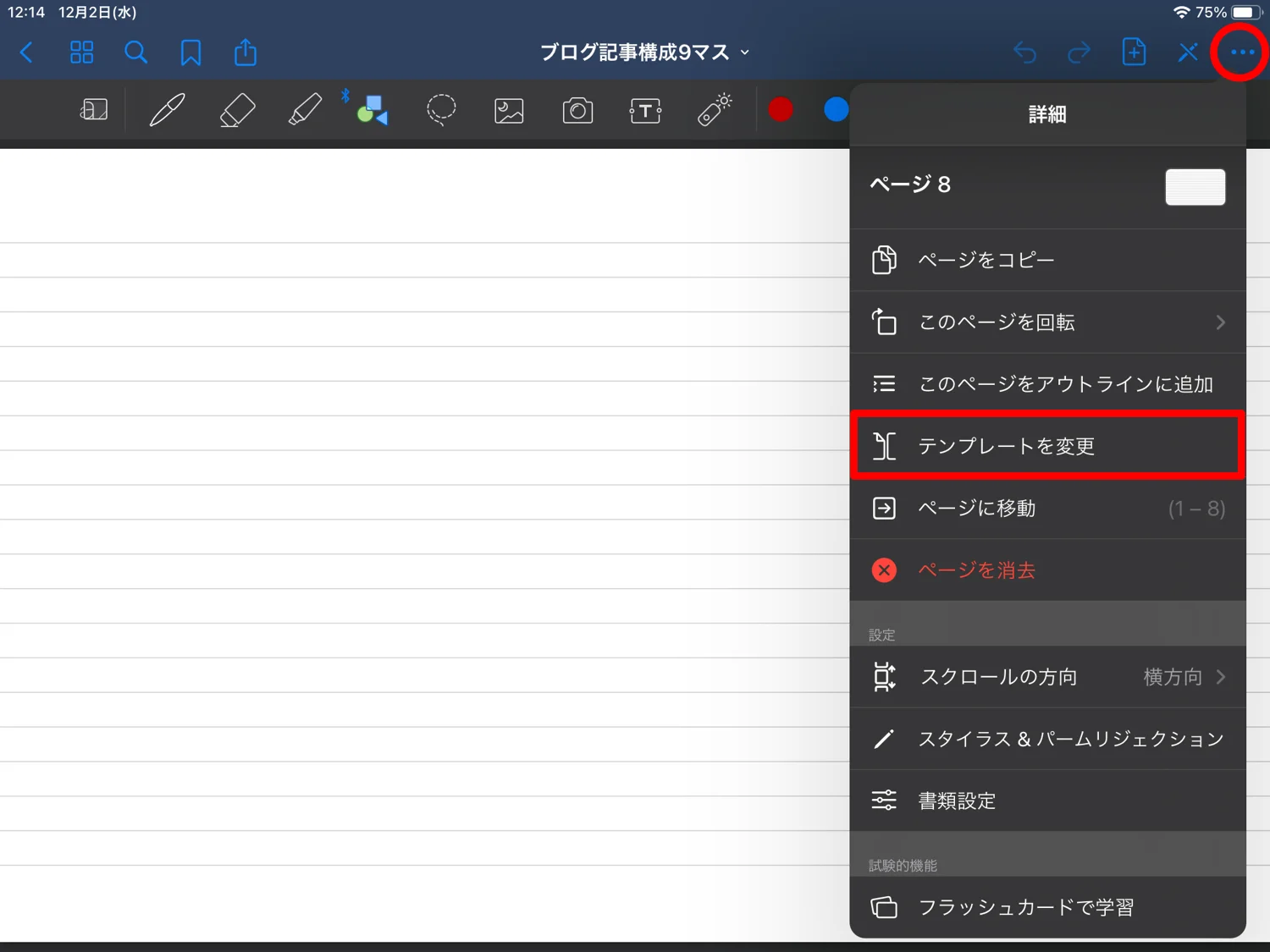Open the camera capture tool
The height and width of the screenshot is (952, 1270).
click(x=577, y=109)
